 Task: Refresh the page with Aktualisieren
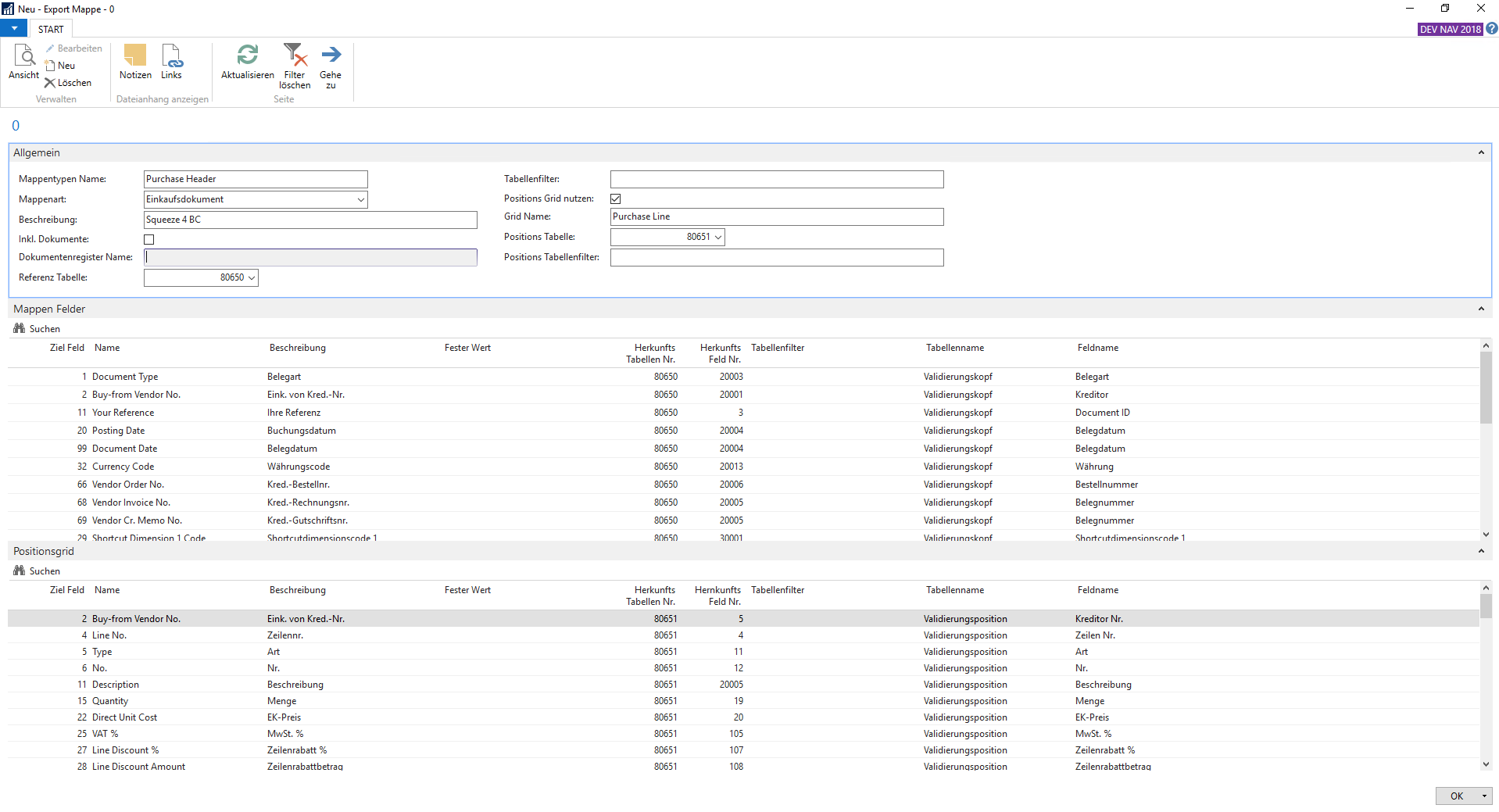click(247, 62)
